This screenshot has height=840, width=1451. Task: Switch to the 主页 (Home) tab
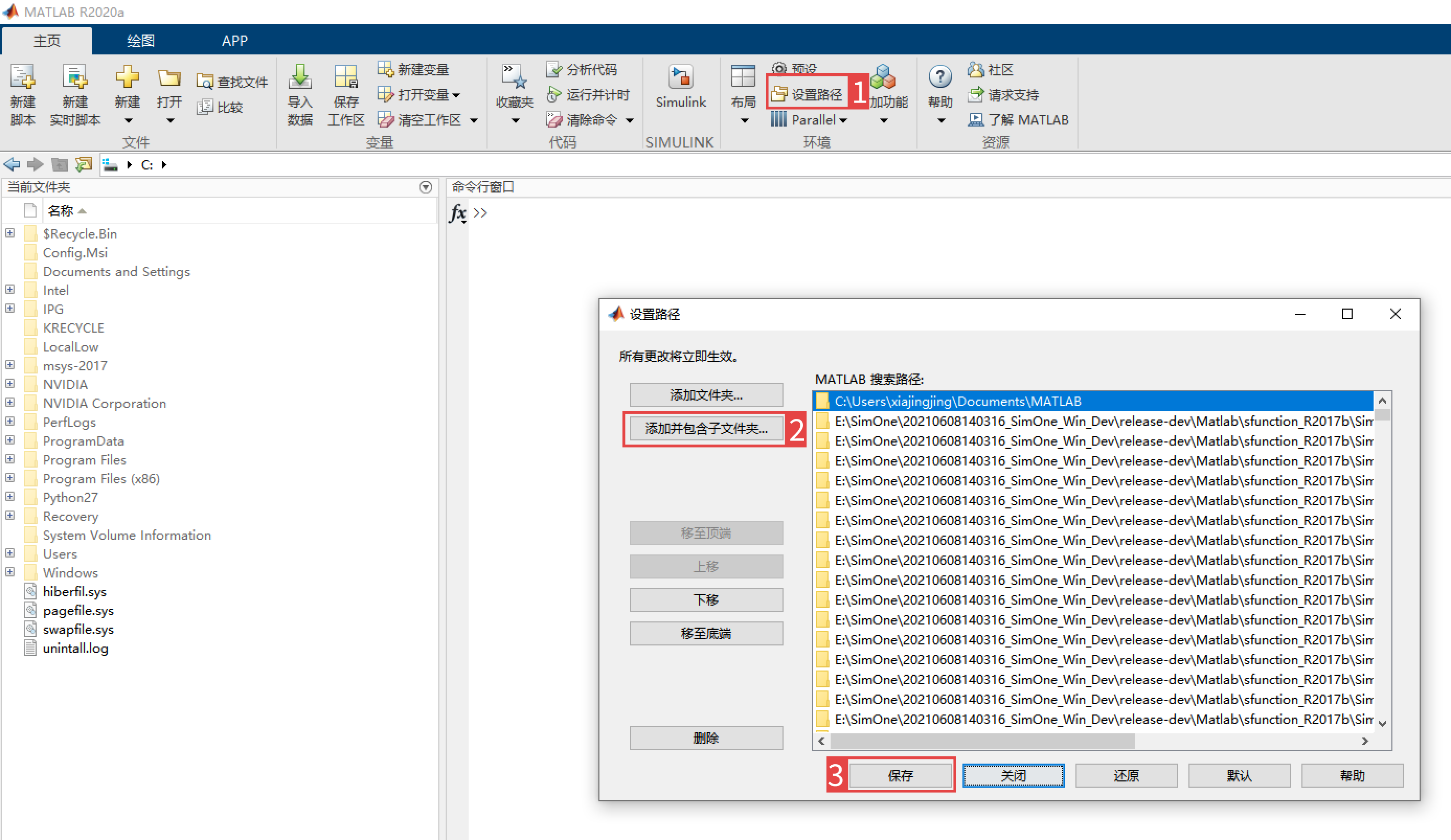click(x=47, y=40)
